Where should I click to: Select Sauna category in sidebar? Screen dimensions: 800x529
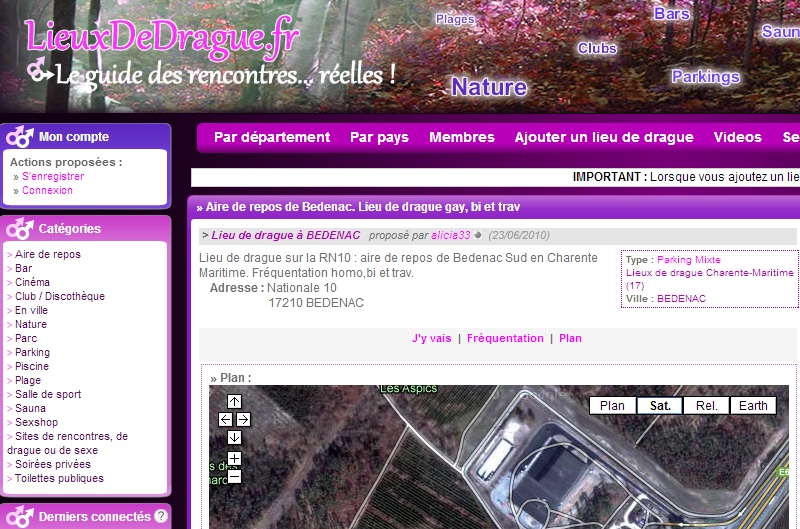click(x=30, y=409)
